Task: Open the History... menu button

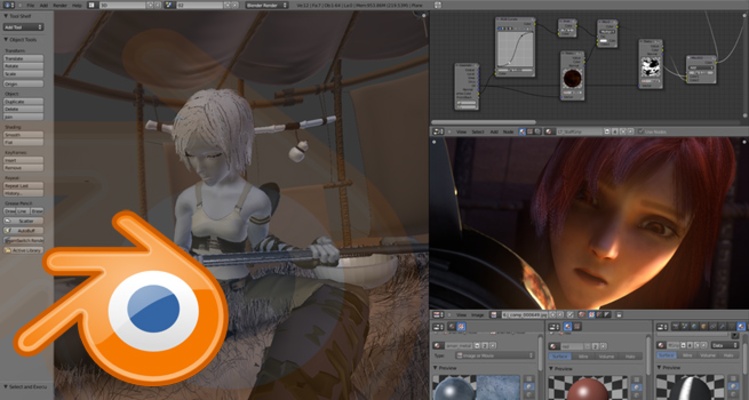Action: click(x=23, y=193)
